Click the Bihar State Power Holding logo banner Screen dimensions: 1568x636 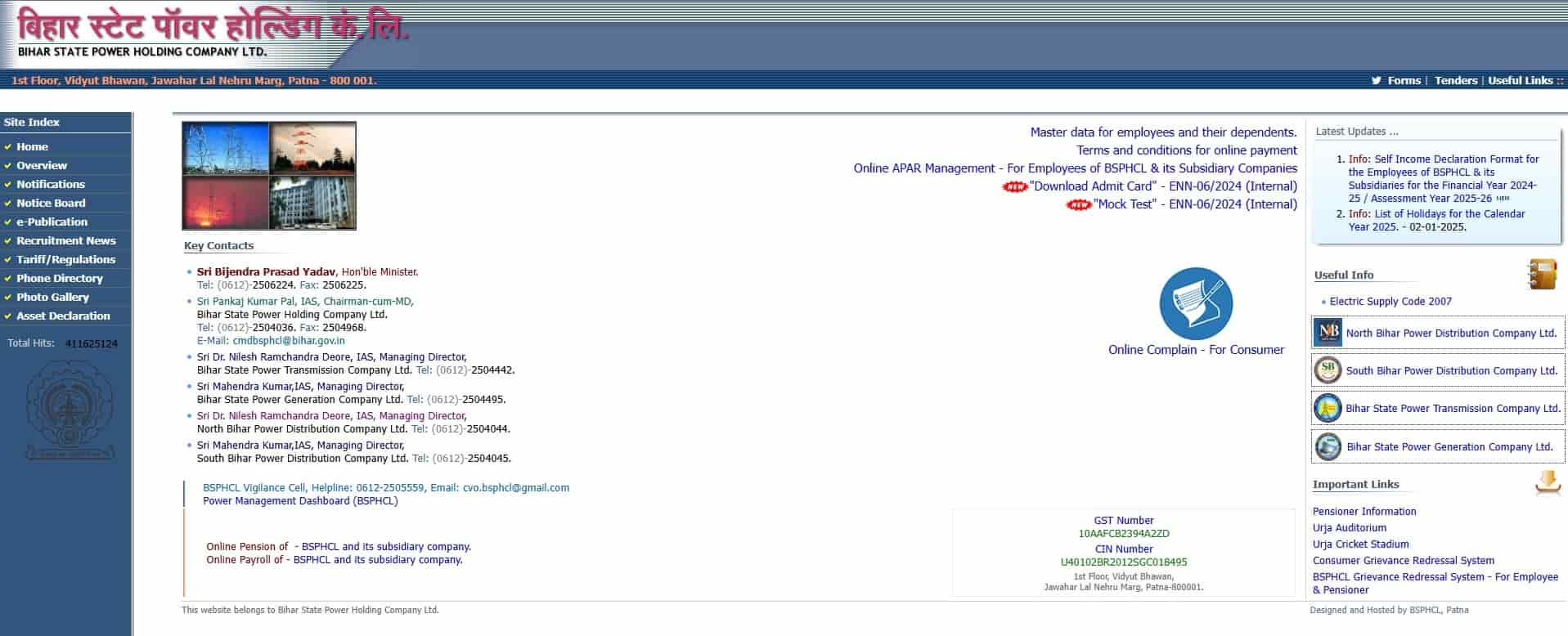click(x=213, y=34)
